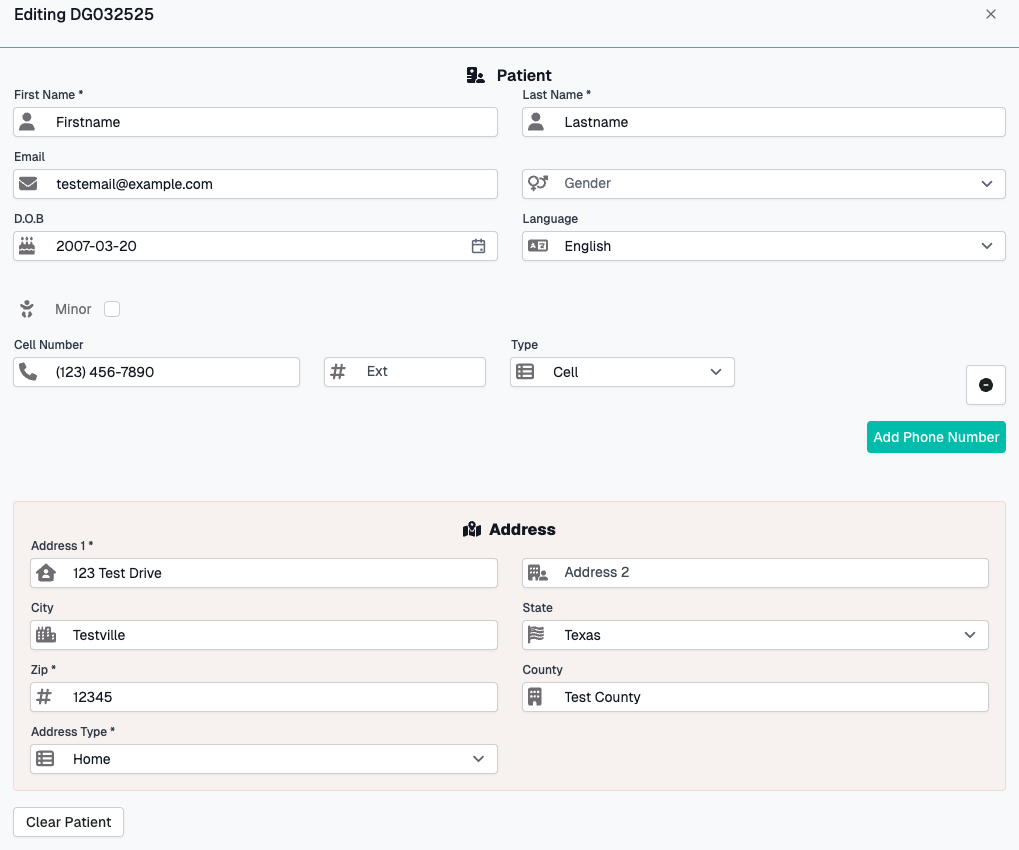
Task: Close the Editing DG032525 dialog
Action: (990, 14)
